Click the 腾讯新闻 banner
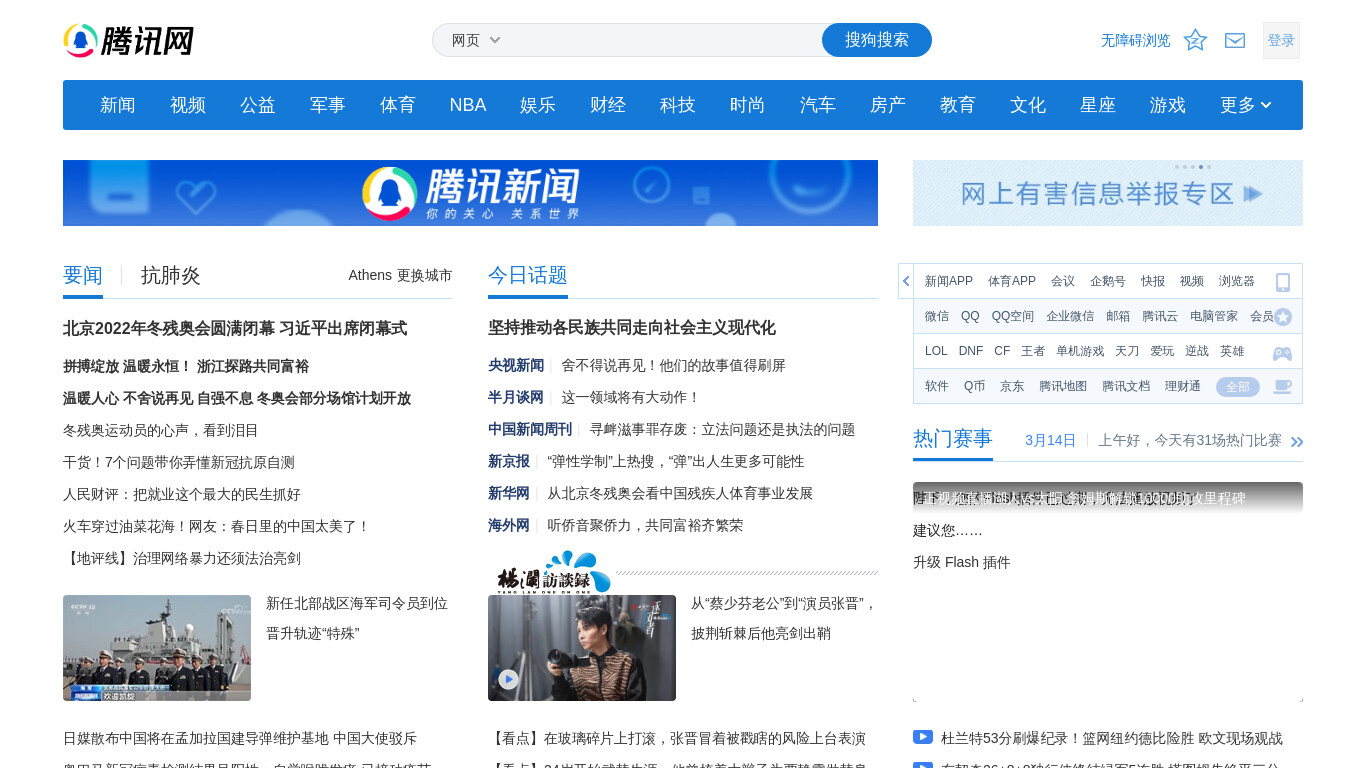Viewport: 1366px width, 768px height. pyautogui.click(x=470, y=193)
